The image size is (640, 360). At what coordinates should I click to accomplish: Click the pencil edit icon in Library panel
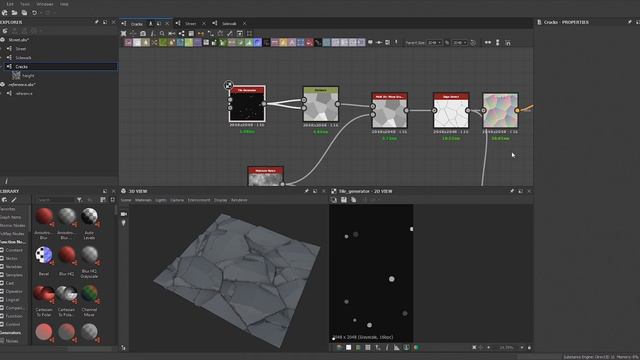(x=14, y=200)
